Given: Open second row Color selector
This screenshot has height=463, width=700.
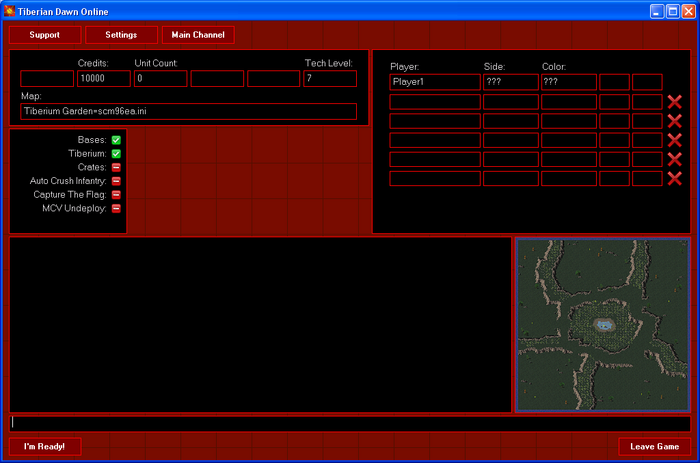Looking at the screenshot, I should point(569,102).
